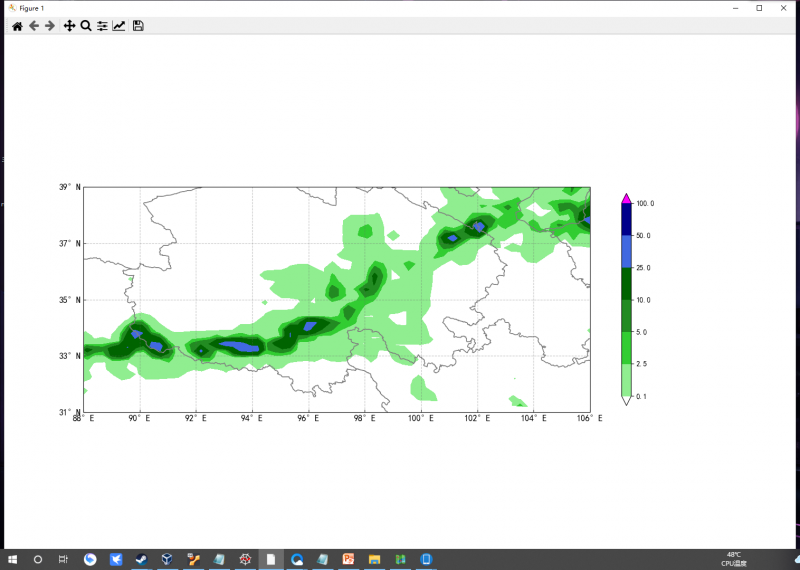The width and height of the screenshot is (800, 570).
Task: Select the Pan axes tool
Action: pyautogui.click(x=69, y=26)
